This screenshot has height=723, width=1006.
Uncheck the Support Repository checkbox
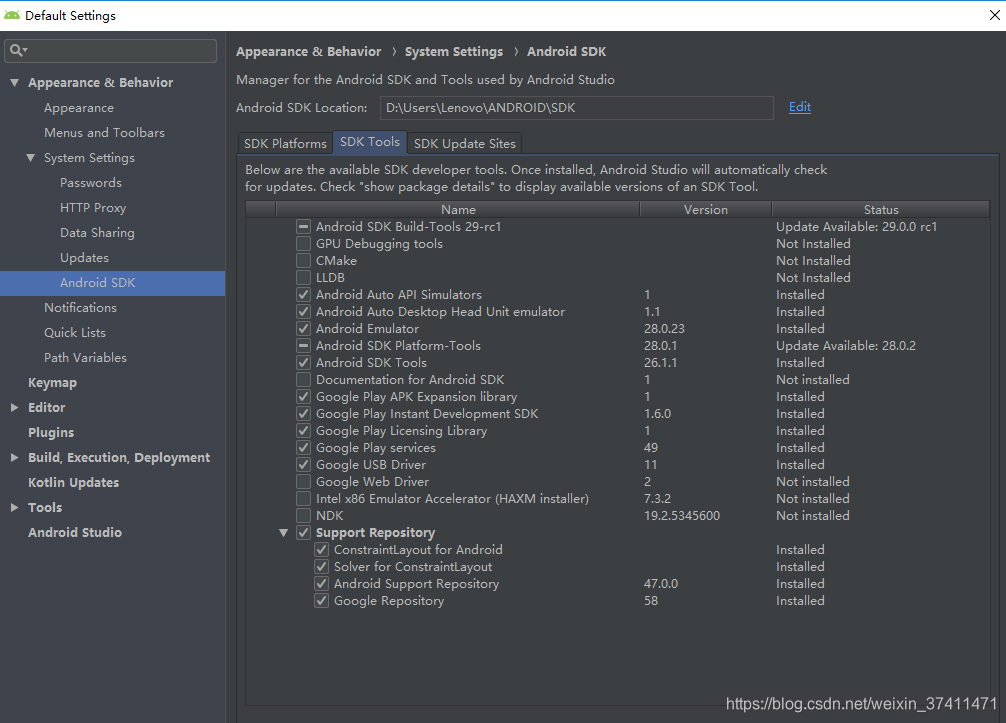tap(303, 532)
